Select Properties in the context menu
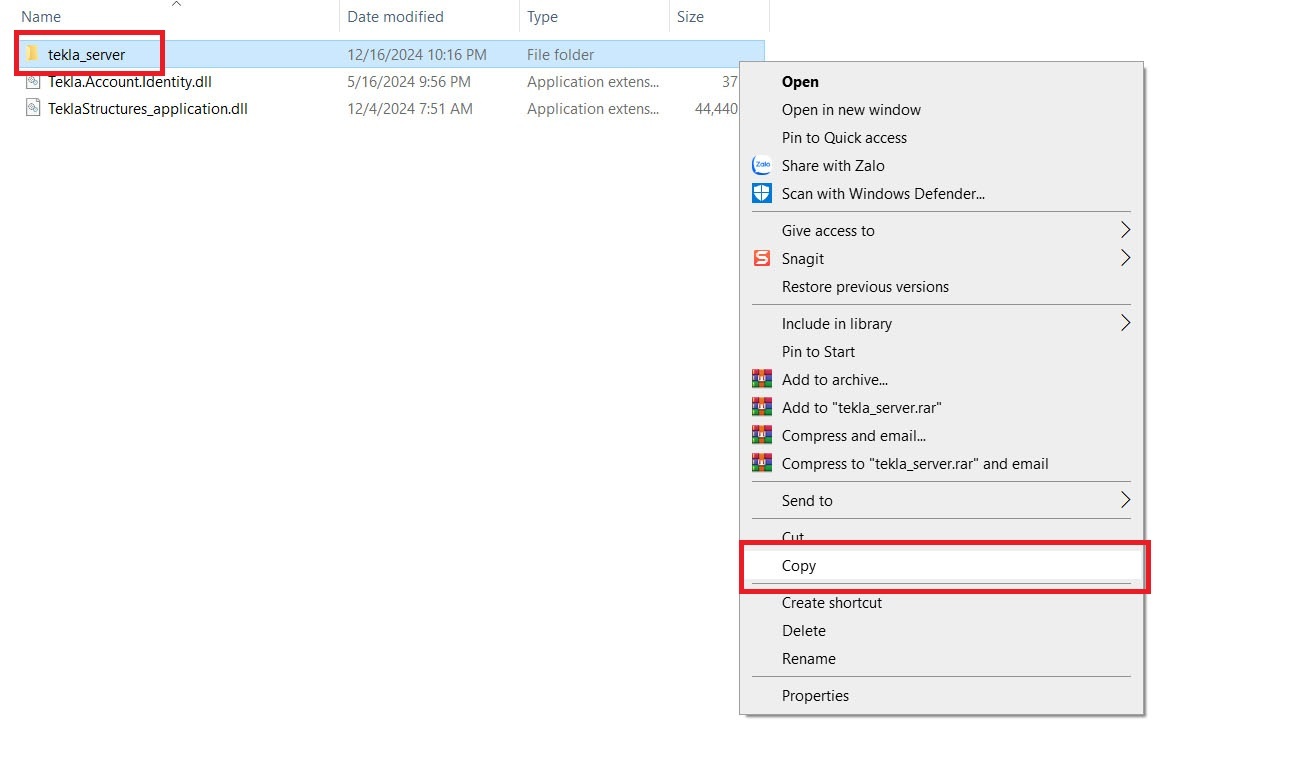Screen dimensions: 1301x773 pyautogui.click(x=815, y=696)
